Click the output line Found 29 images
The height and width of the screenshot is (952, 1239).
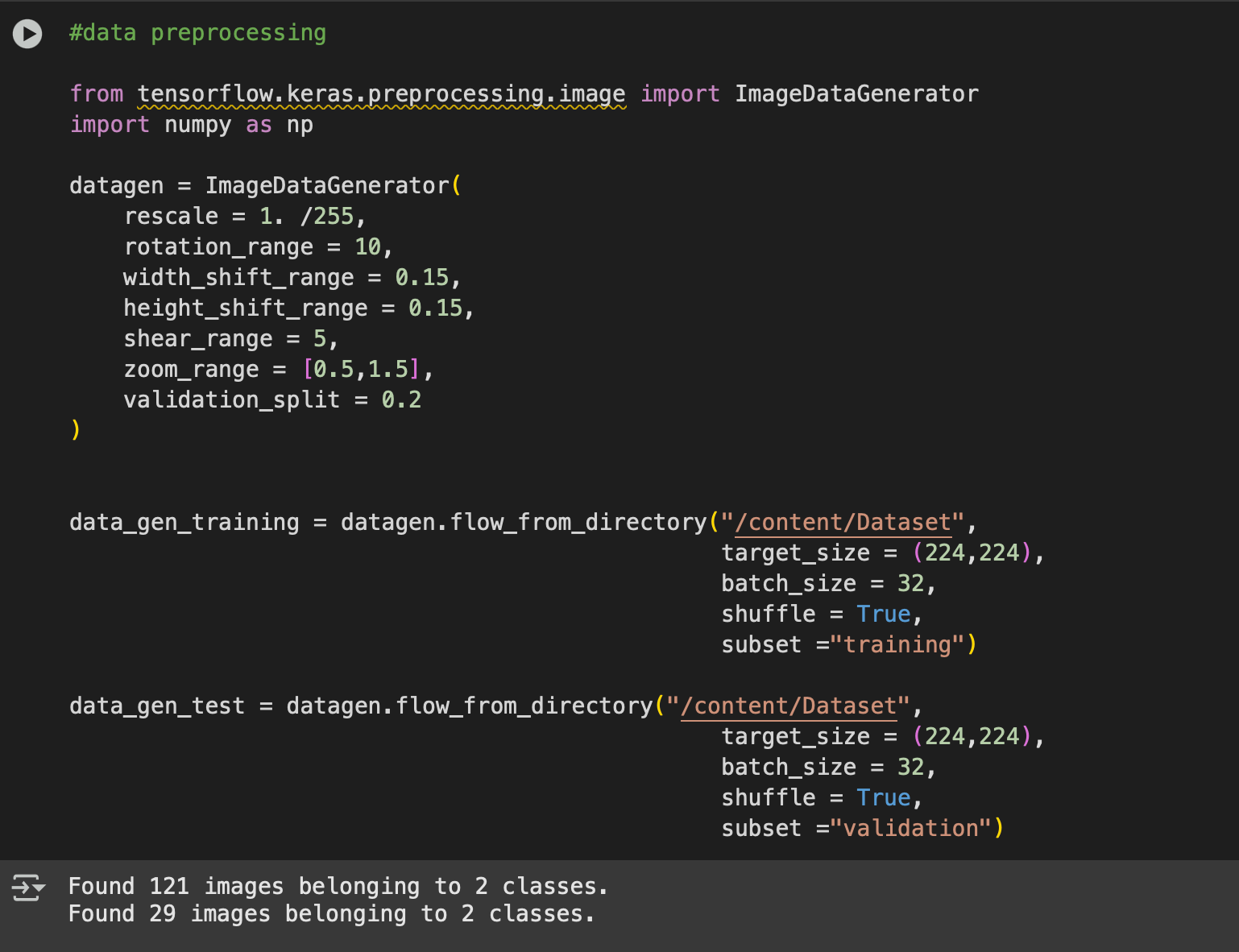331,914
